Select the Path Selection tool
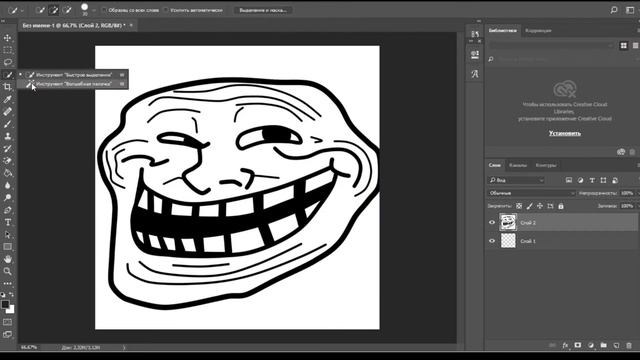Viewport: 640px width, 360px height. coord(7,235)
